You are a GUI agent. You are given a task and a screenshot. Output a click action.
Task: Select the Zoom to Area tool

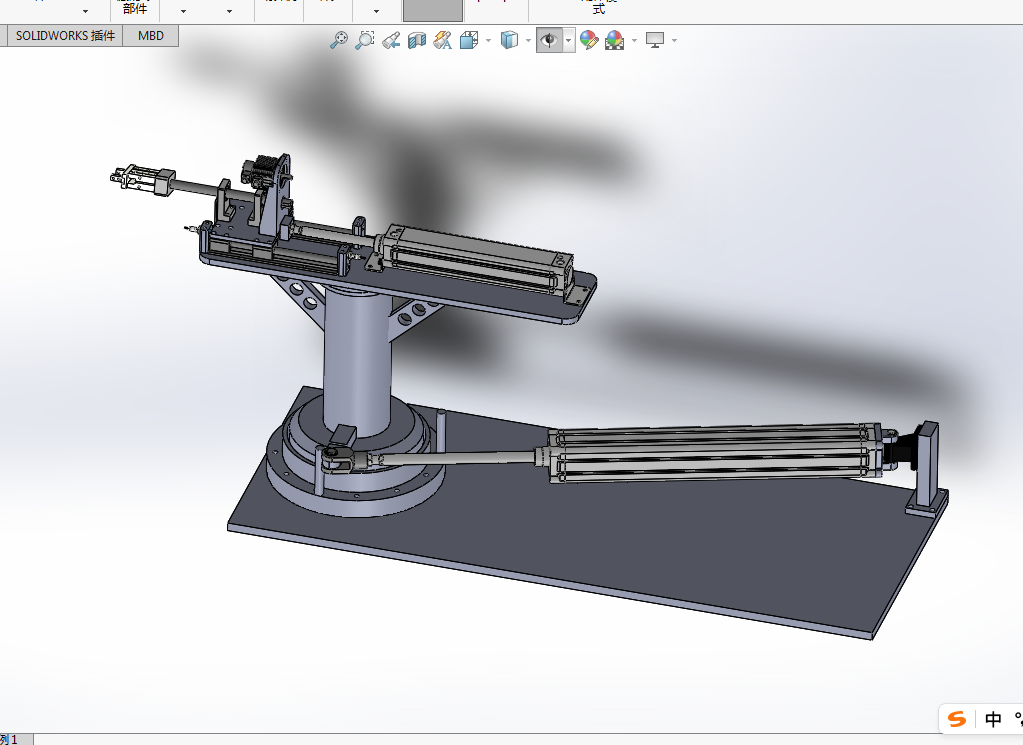(x=365, y=40)
